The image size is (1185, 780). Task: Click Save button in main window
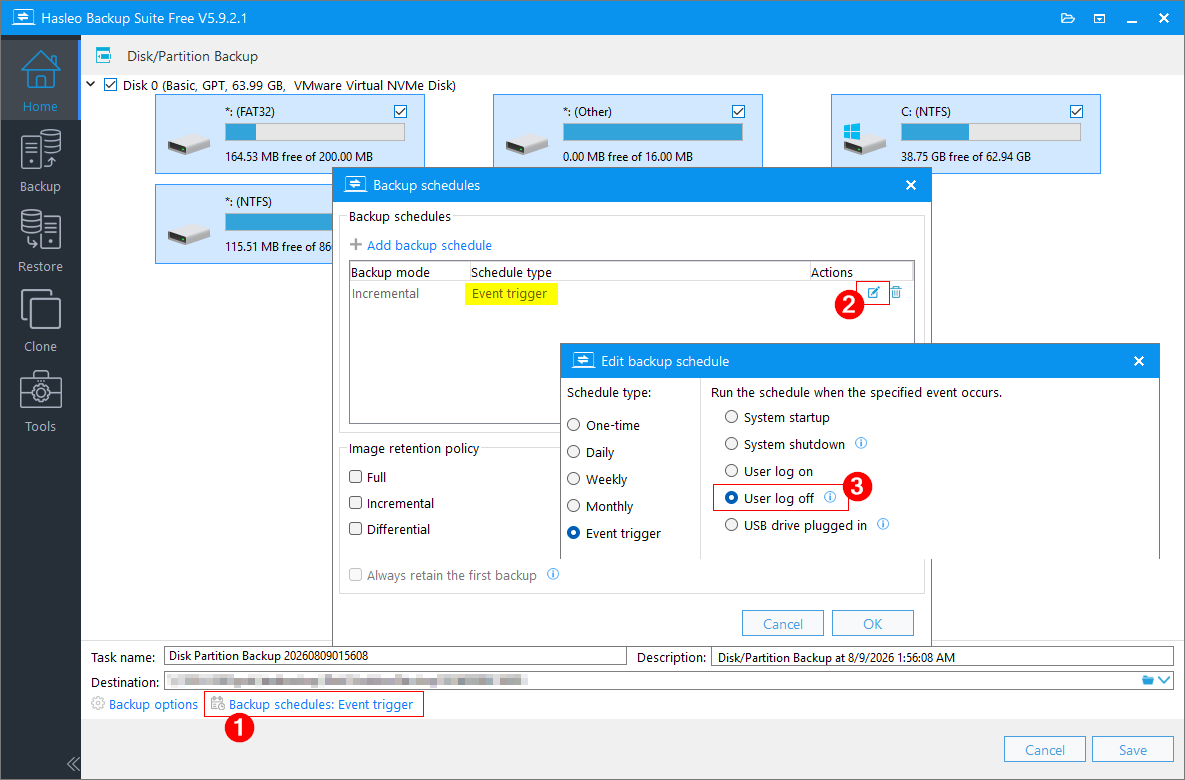[x=1133, y=750]
